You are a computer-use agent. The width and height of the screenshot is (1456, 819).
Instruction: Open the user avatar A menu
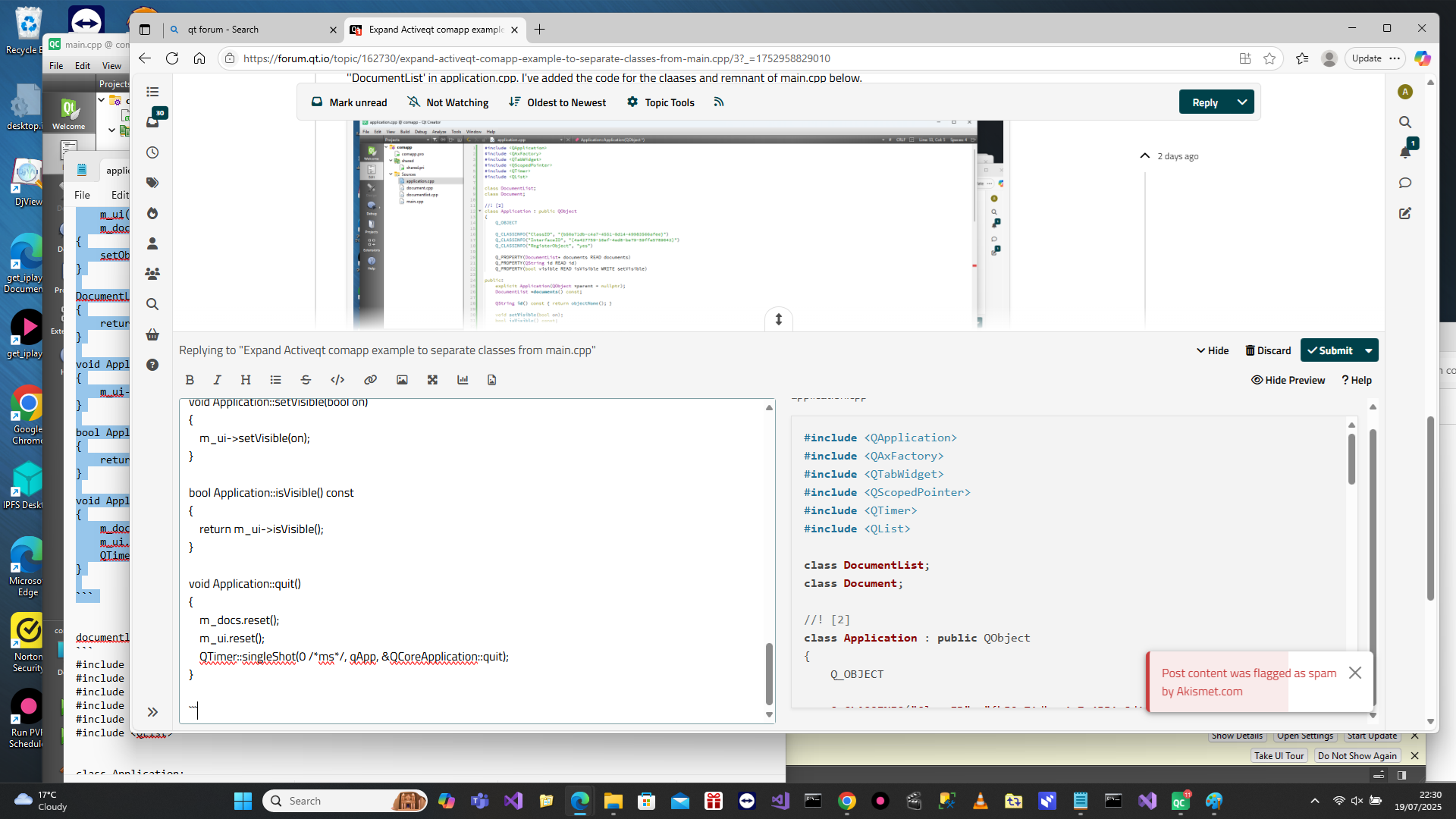[1405, 92]
